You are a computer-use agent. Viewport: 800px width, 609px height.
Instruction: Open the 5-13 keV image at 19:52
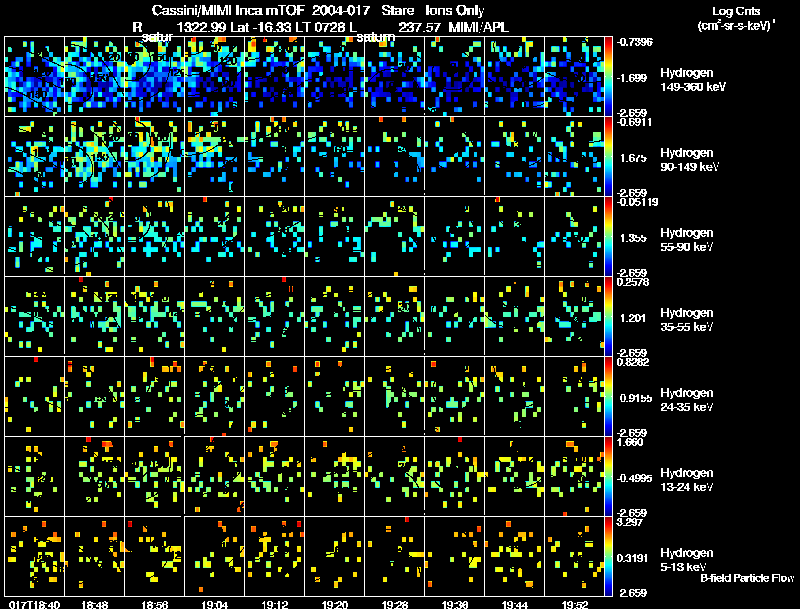574,557
